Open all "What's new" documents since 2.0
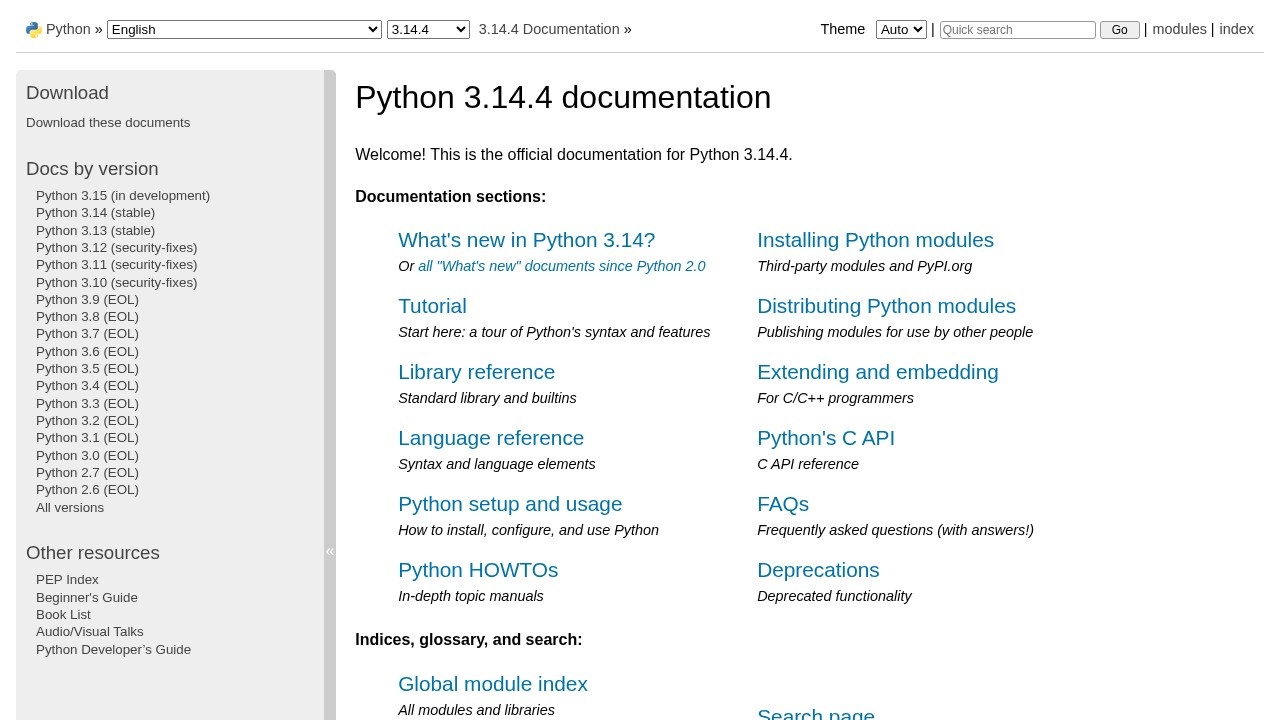 click(562, 266)
